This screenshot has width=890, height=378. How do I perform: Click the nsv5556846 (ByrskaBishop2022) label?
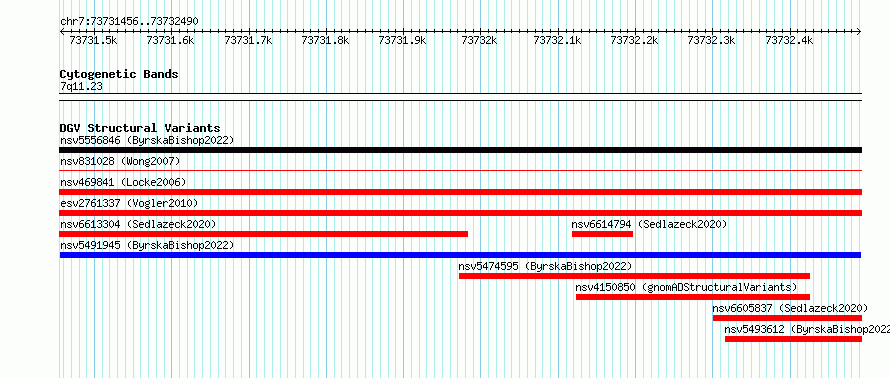[147, 140]
